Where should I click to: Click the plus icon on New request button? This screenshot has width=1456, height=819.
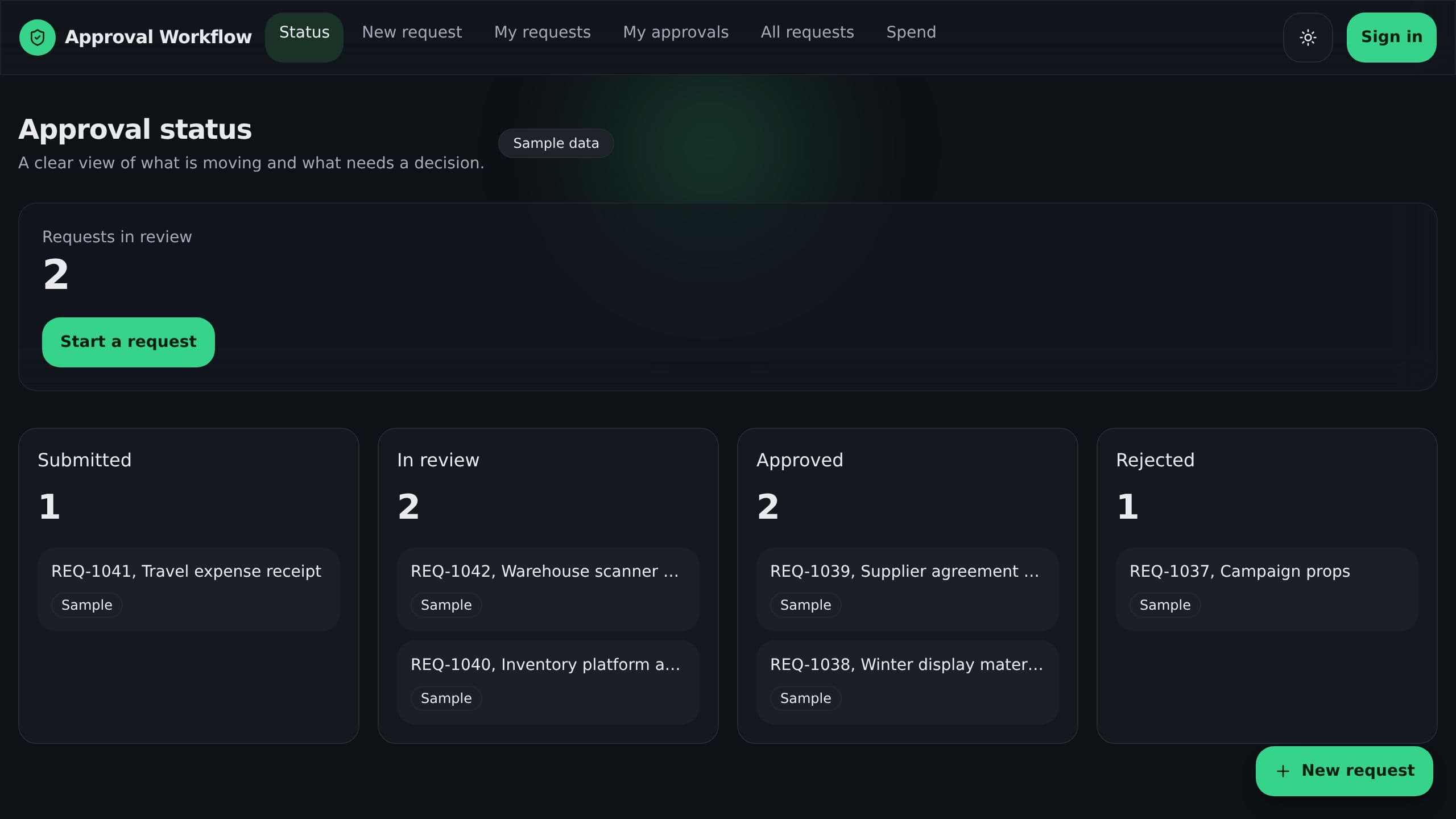(x=1283, y=771)
